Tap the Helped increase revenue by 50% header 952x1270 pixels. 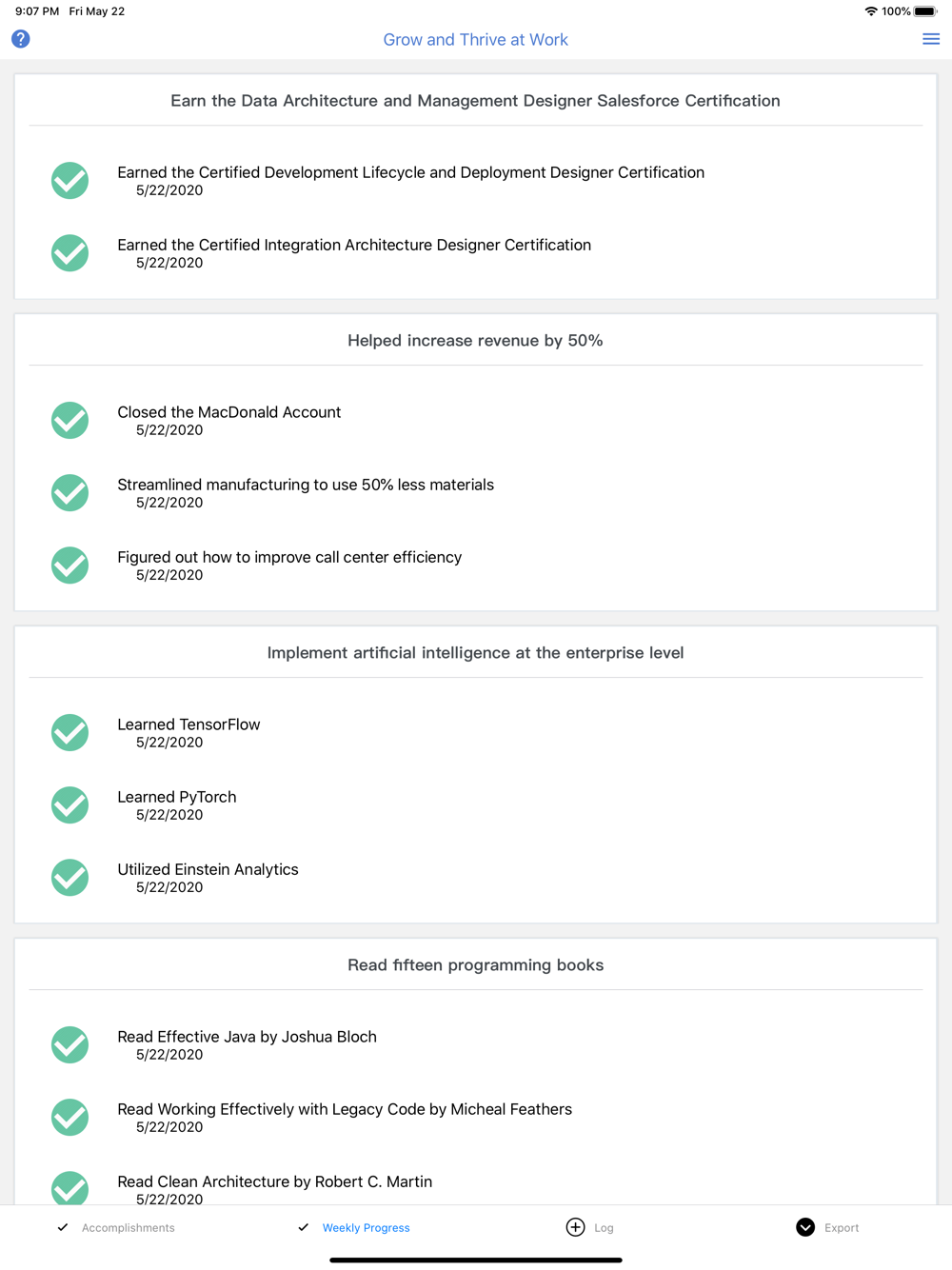(475, 341)
